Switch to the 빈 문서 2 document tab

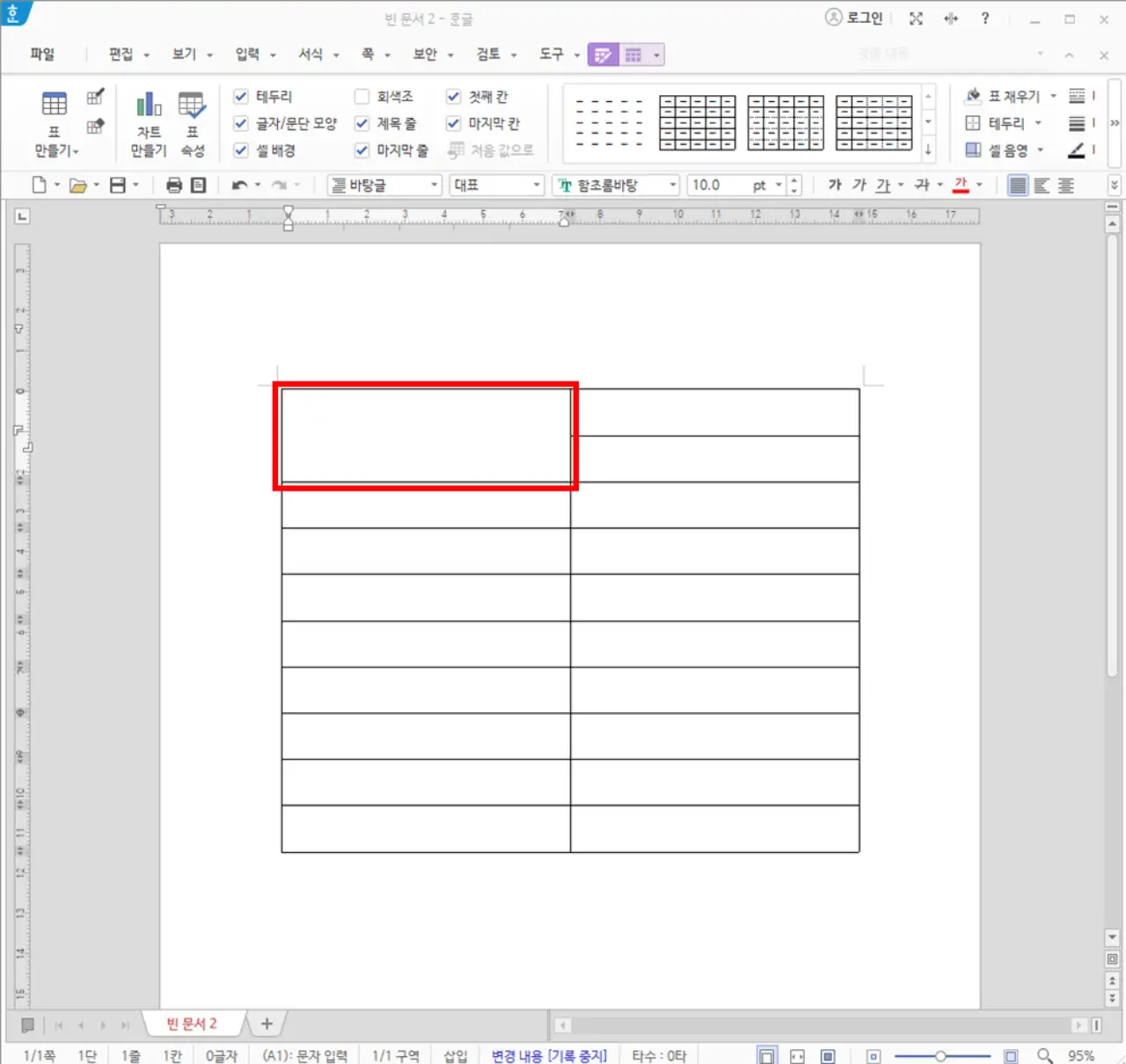[192, 1024]
